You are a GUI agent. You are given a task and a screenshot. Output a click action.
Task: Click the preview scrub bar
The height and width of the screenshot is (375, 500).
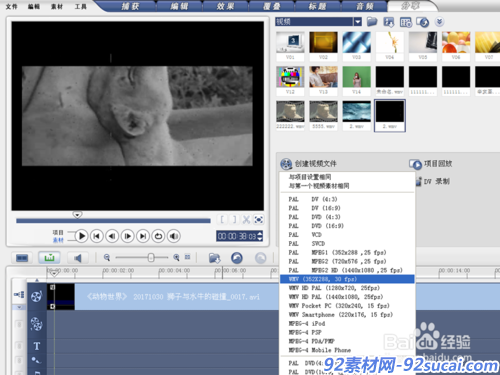113,221
